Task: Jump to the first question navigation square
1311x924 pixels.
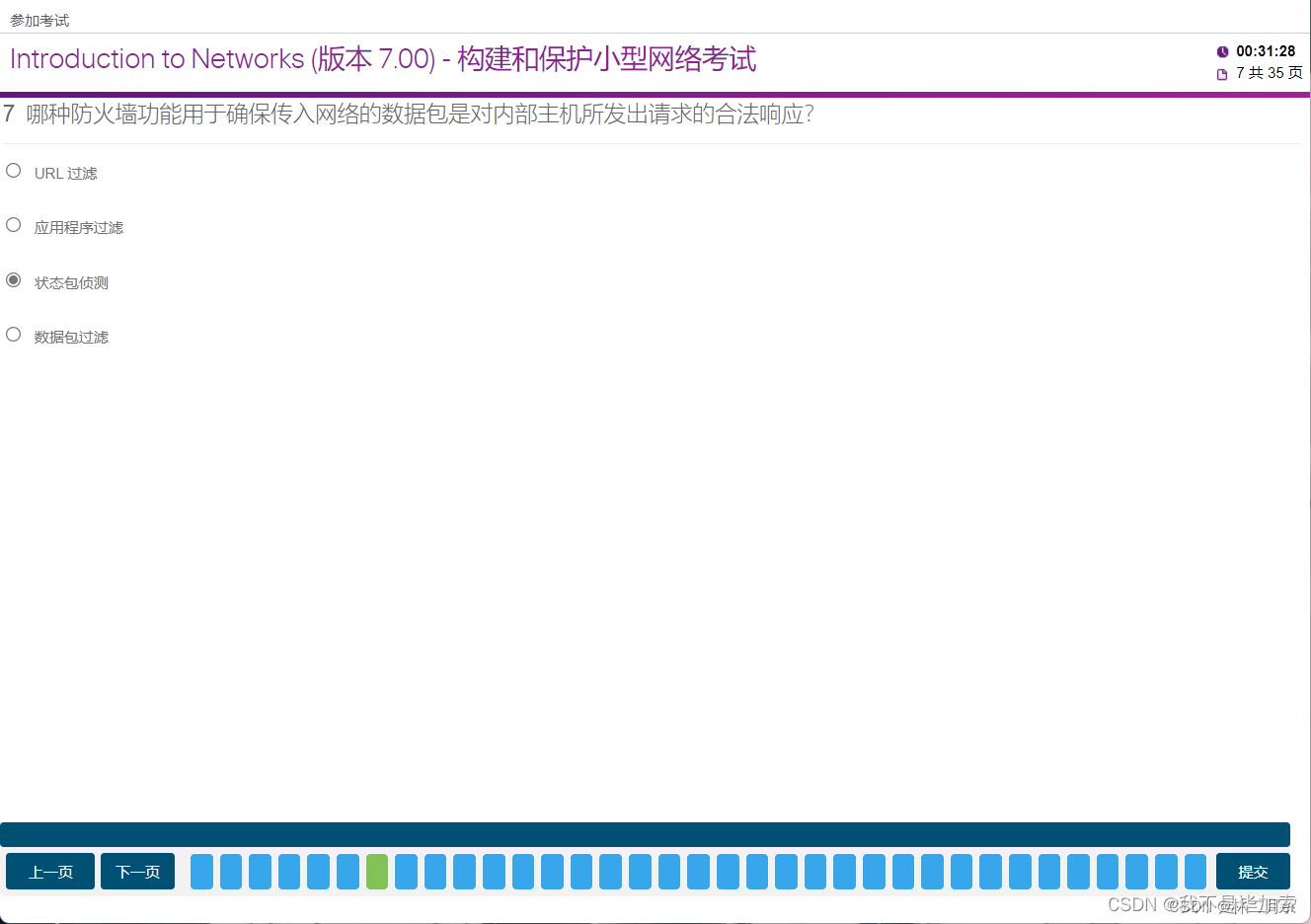Action: [201, 872]
